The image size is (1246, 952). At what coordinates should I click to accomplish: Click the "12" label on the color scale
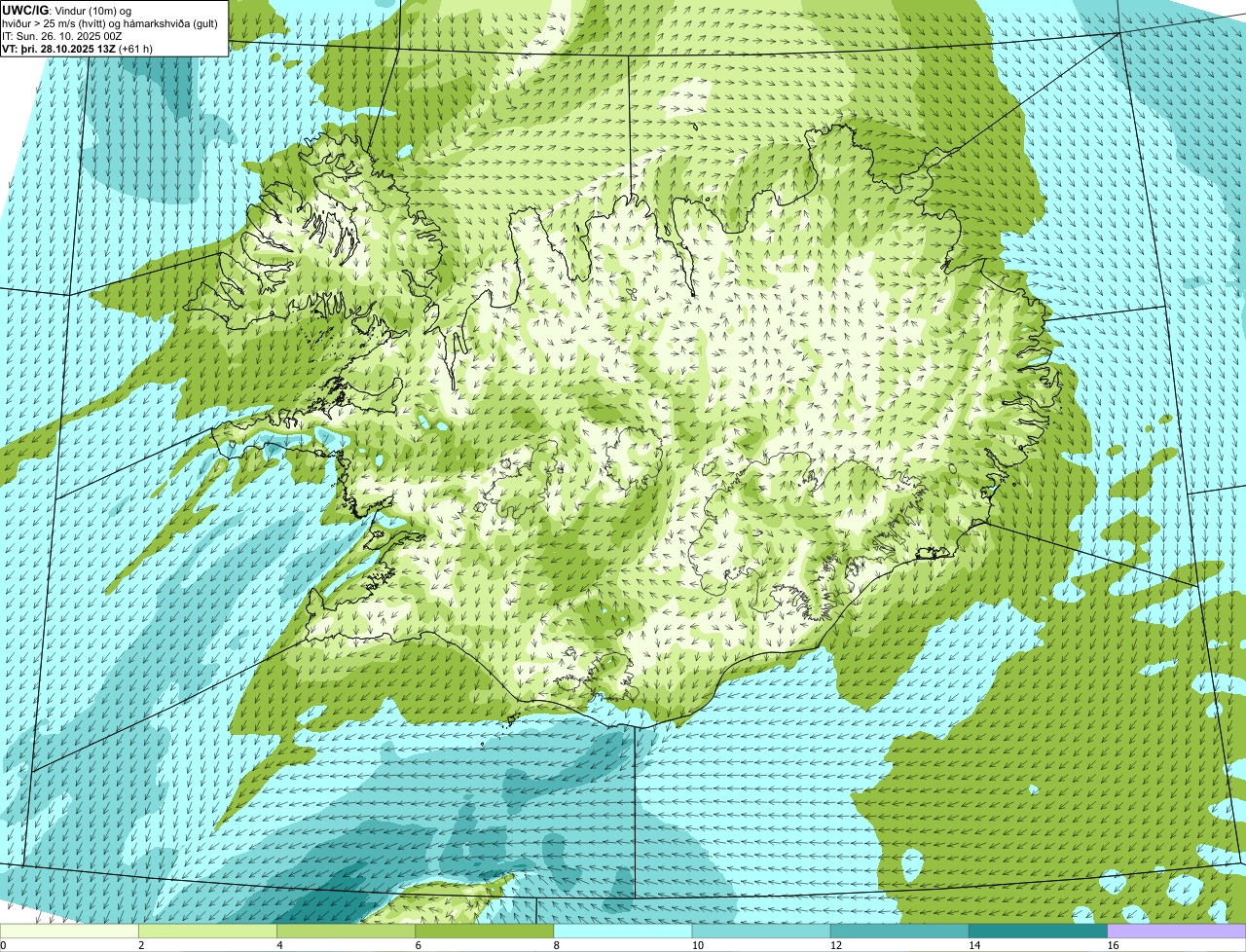(x=836, y=945)
